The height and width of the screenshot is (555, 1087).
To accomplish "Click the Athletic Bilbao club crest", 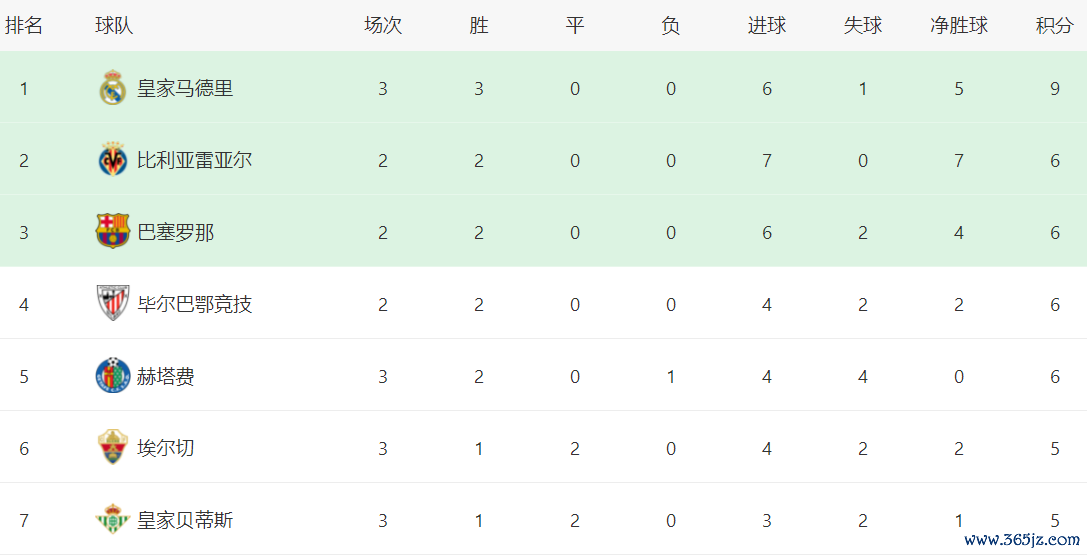I will coord(112,304).
